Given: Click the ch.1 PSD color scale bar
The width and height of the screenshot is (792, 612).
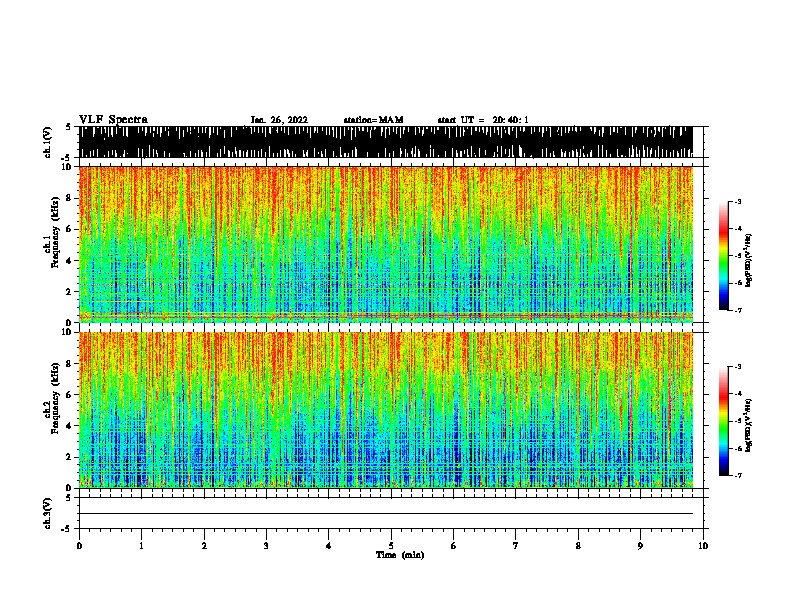Looking at the screenshot, I should (724, 256).
